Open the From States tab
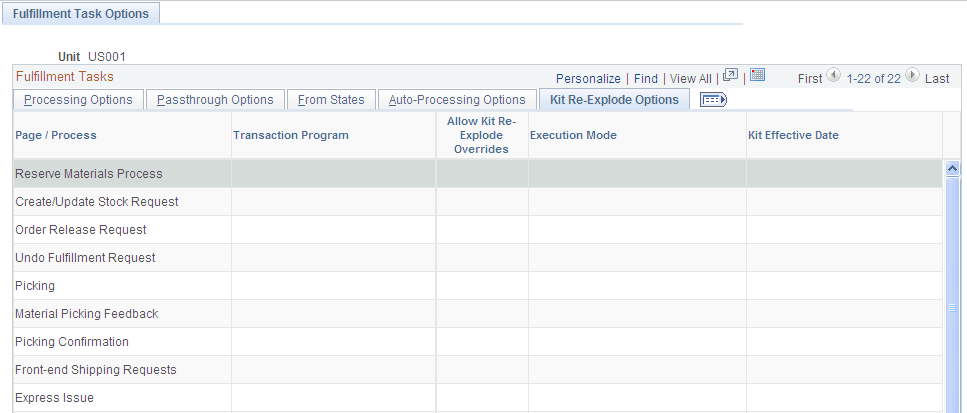Viewport: 967px width, 413px height. 331,100
